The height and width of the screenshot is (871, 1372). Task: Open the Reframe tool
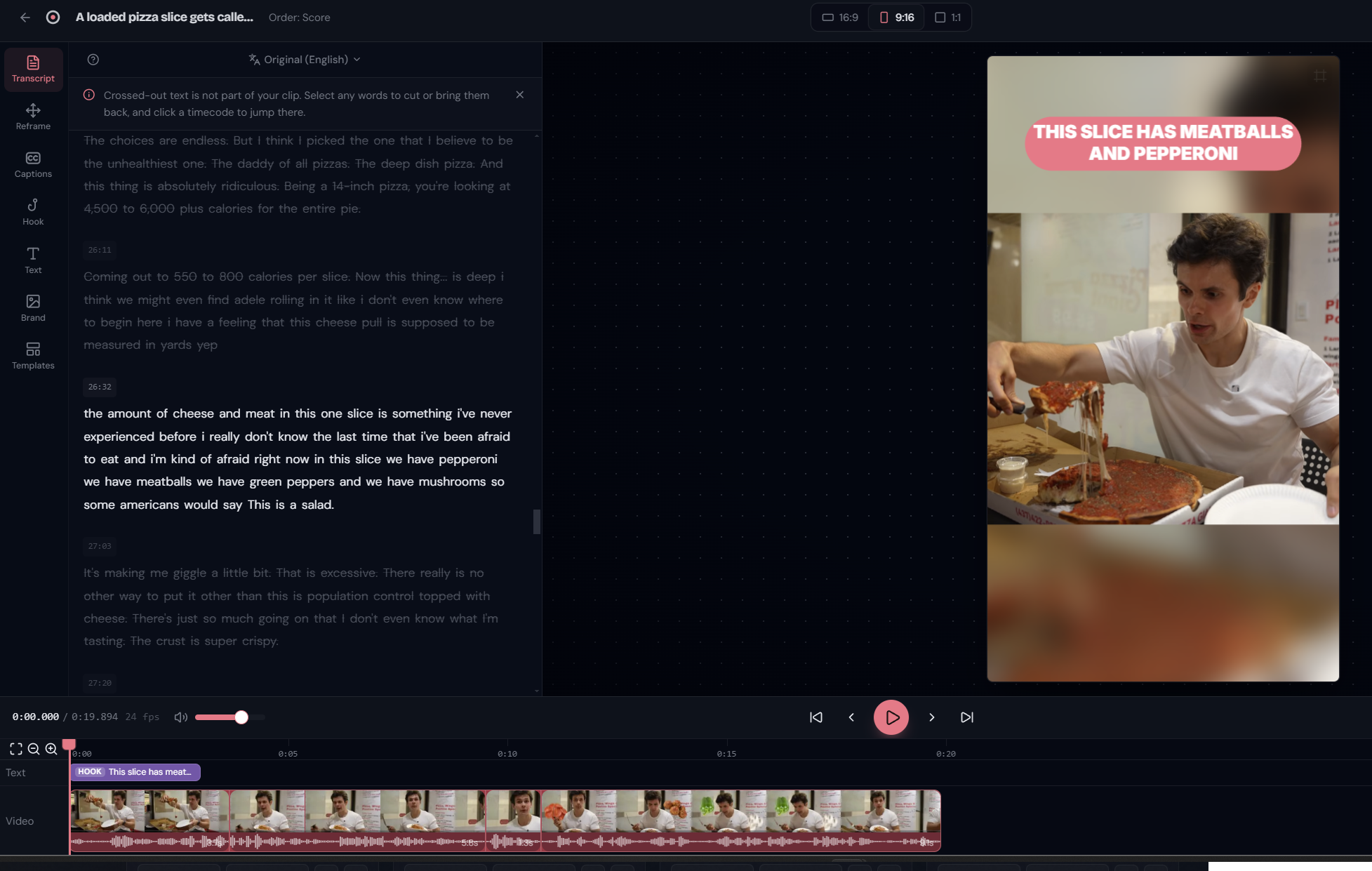[x=33, y=117]
